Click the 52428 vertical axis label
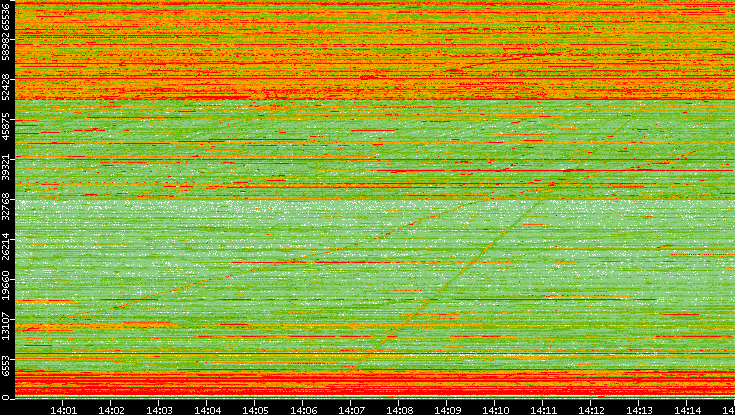The width and height of the screenshot is (735, 415). pos(5,89)
